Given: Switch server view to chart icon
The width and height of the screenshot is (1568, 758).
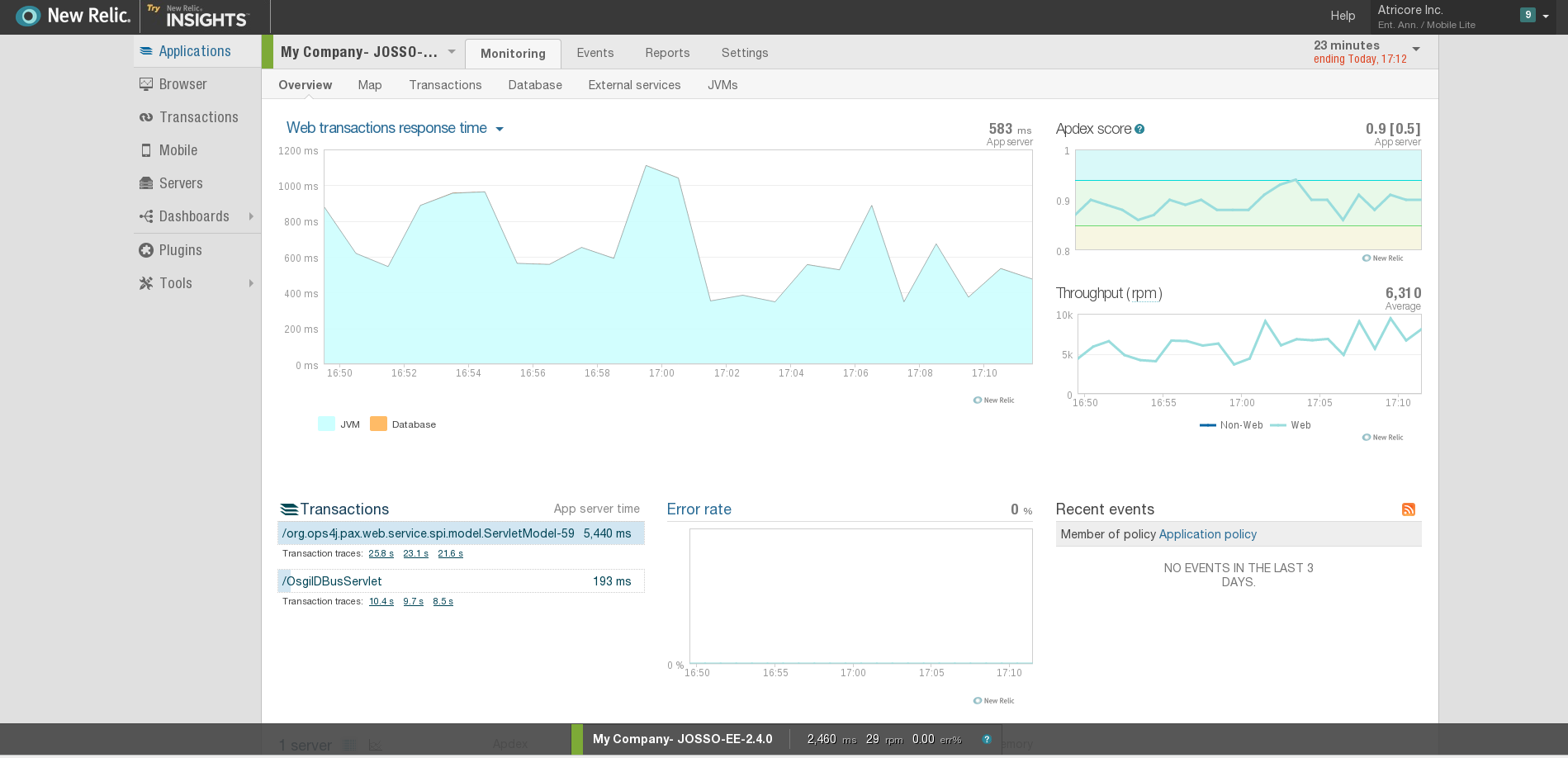Looking at the screenshot, I should (375, 745).
